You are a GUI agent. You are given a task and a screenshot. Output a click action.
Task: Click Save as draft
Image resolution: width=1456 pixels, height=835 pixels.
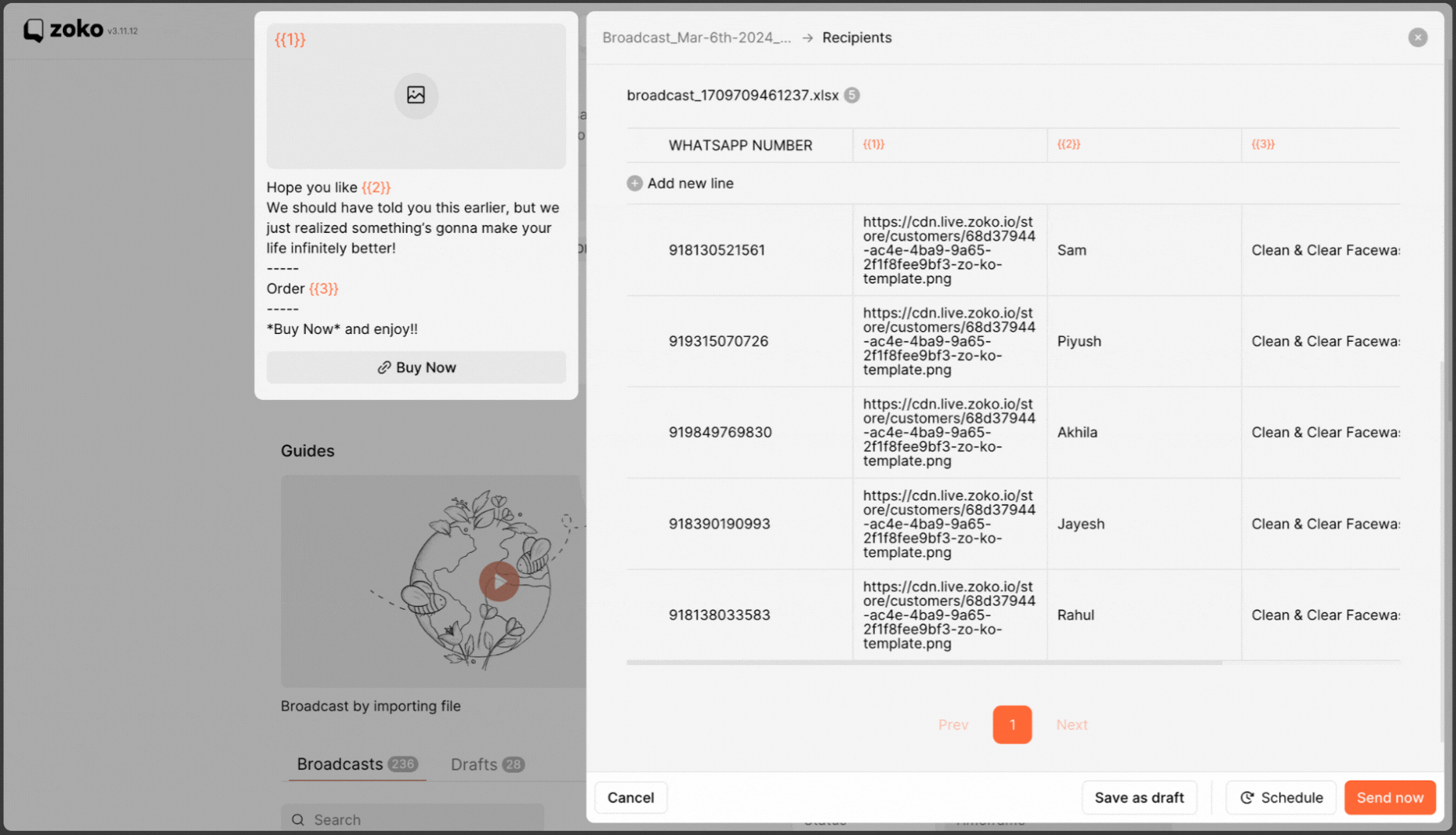click(x=1139, y=798)
